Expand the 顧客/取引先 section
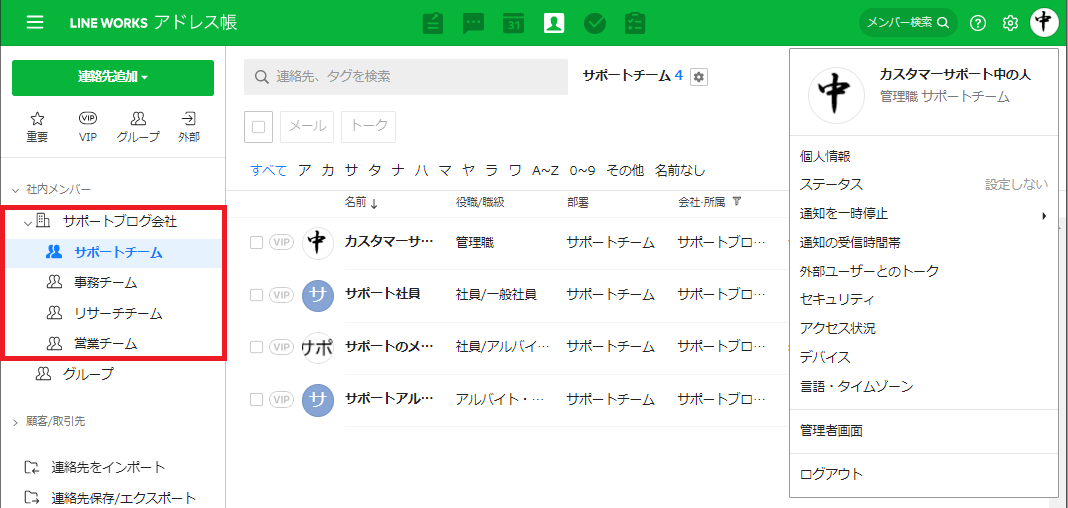The image size is (1068, 508). (15, 422)
